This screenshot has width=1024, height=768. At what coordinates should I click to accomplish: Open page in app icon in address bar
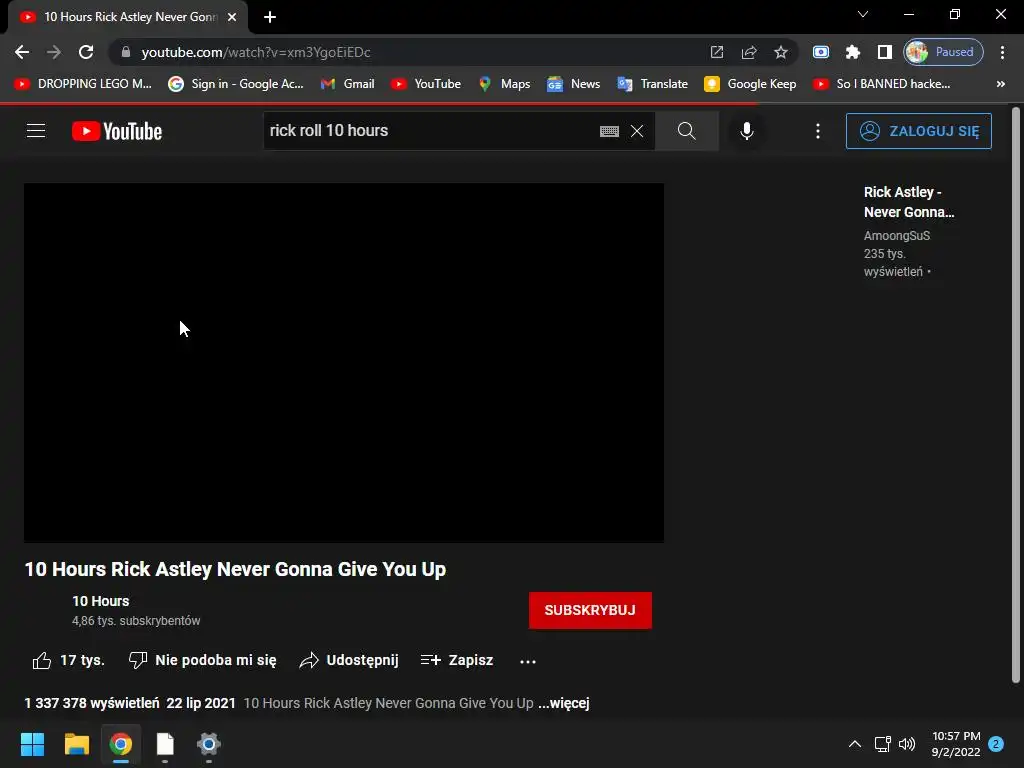[716, 52]
